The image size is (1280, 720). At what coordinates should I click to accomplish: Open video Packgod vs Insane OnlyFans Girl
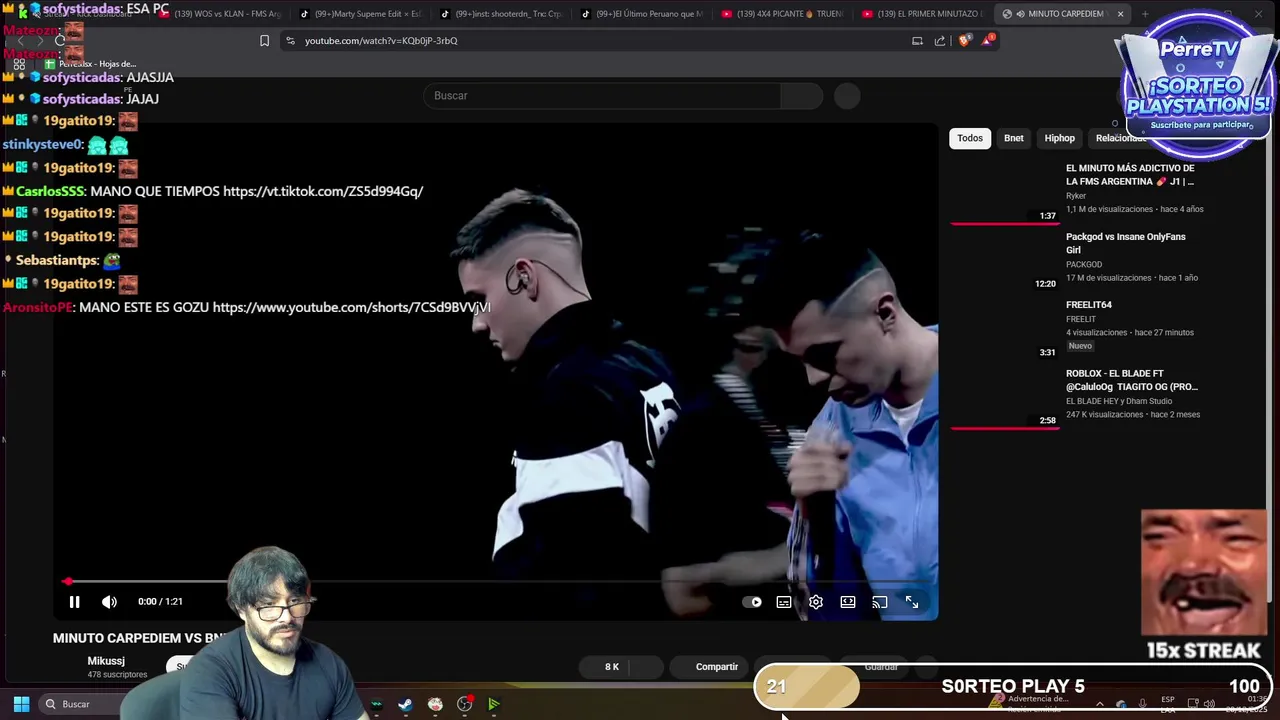click(1126, 243)
